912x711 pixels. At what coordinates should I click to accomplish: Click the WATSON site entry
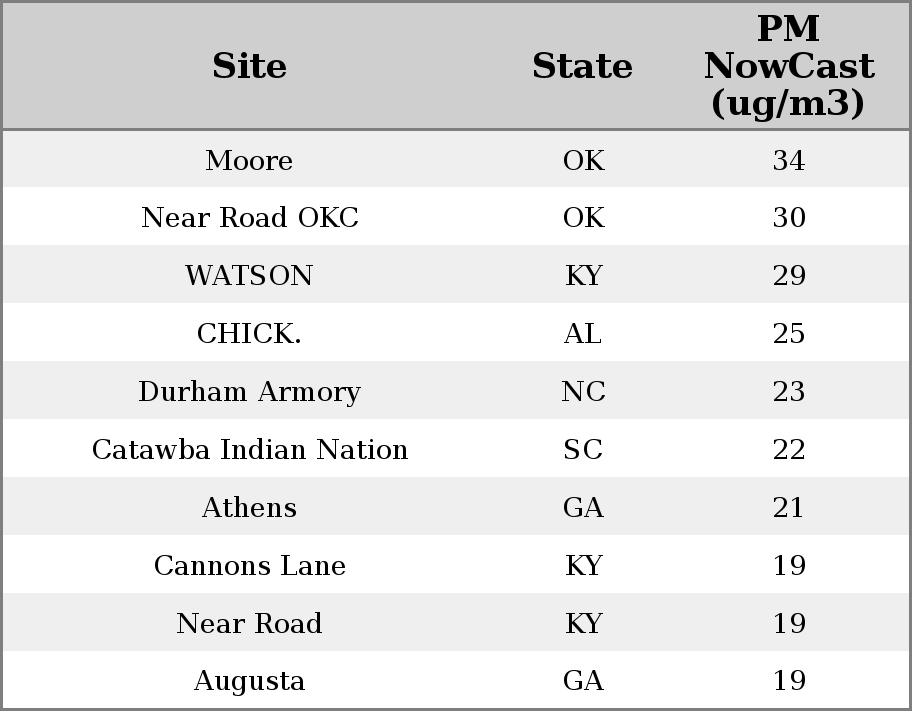pyautogui.click(x=249, y=276)
